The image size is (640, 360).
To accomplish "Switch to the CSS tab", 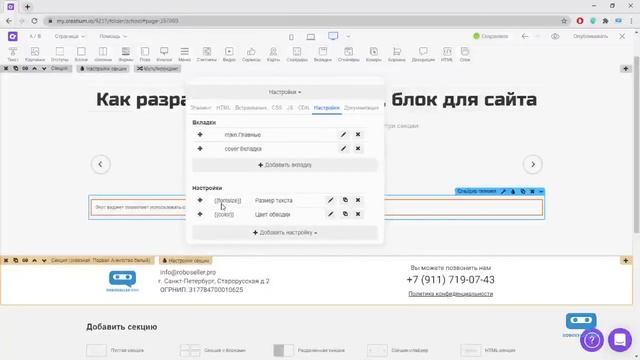I will 276,108.
